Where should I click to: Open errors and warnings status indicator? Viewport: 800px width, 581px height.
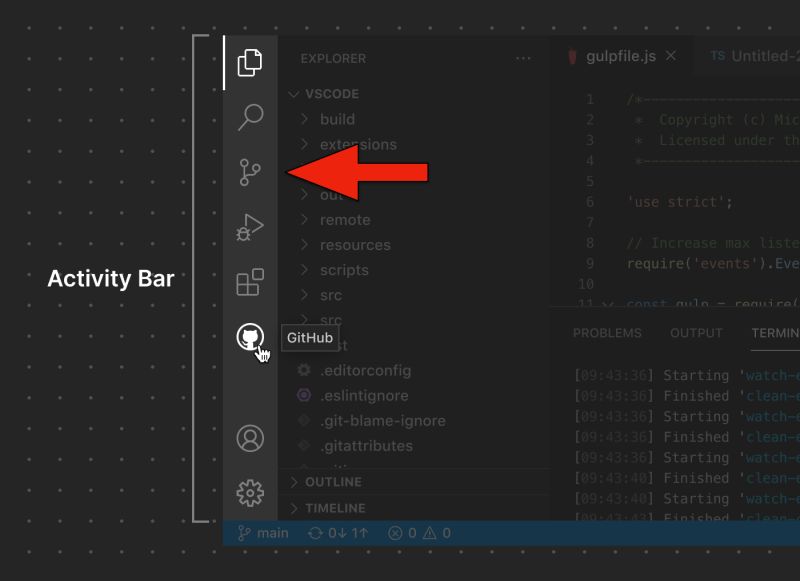pos(419,533)
